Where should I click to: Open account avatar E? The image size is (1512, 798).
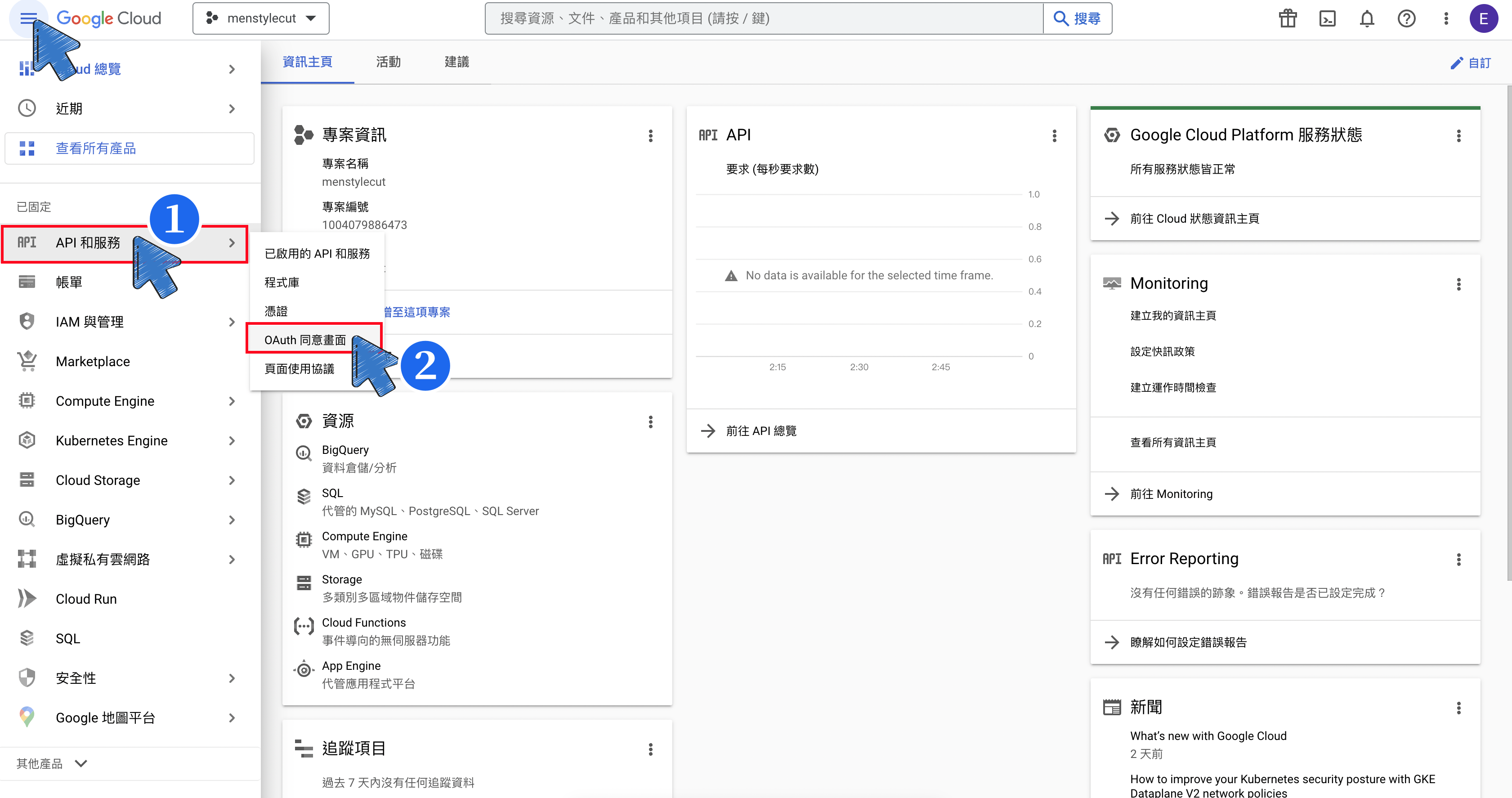click(1483, 19)
